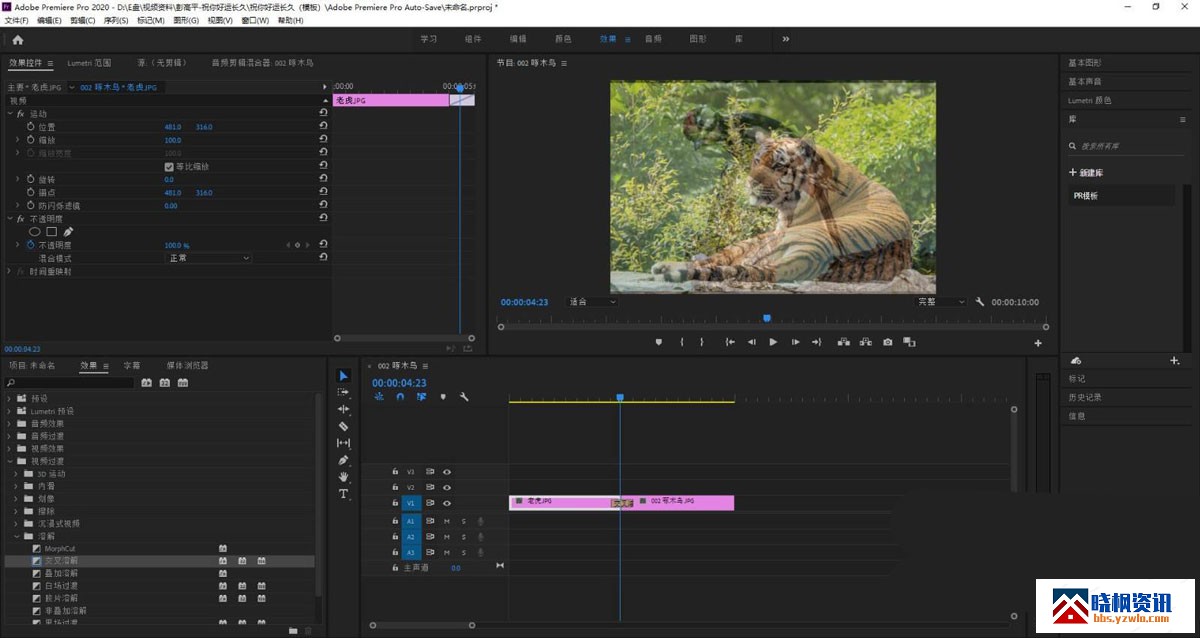
Task: Toggle visibility of track V3
Action: 447,471
